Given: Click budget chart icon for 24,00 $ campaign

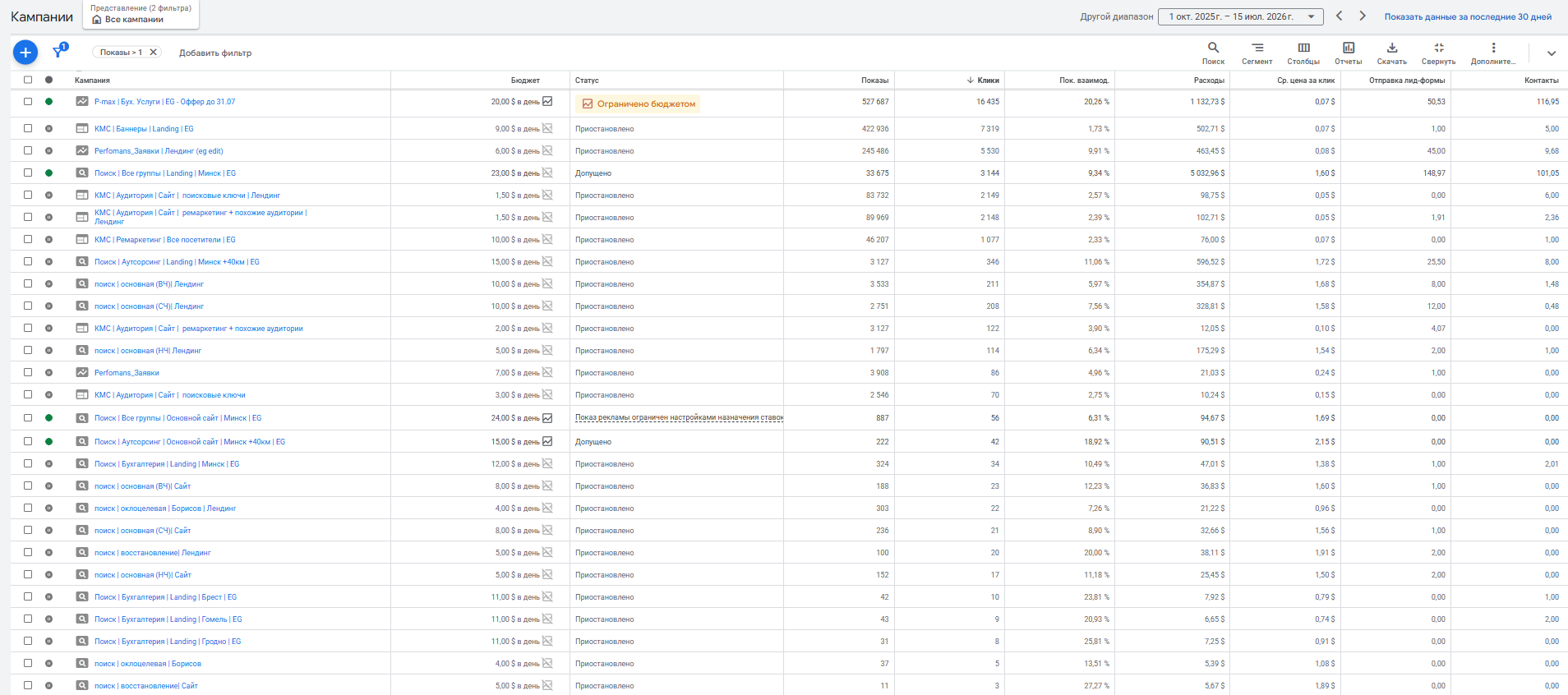Looking at the screenshot, I should (547, 417).
